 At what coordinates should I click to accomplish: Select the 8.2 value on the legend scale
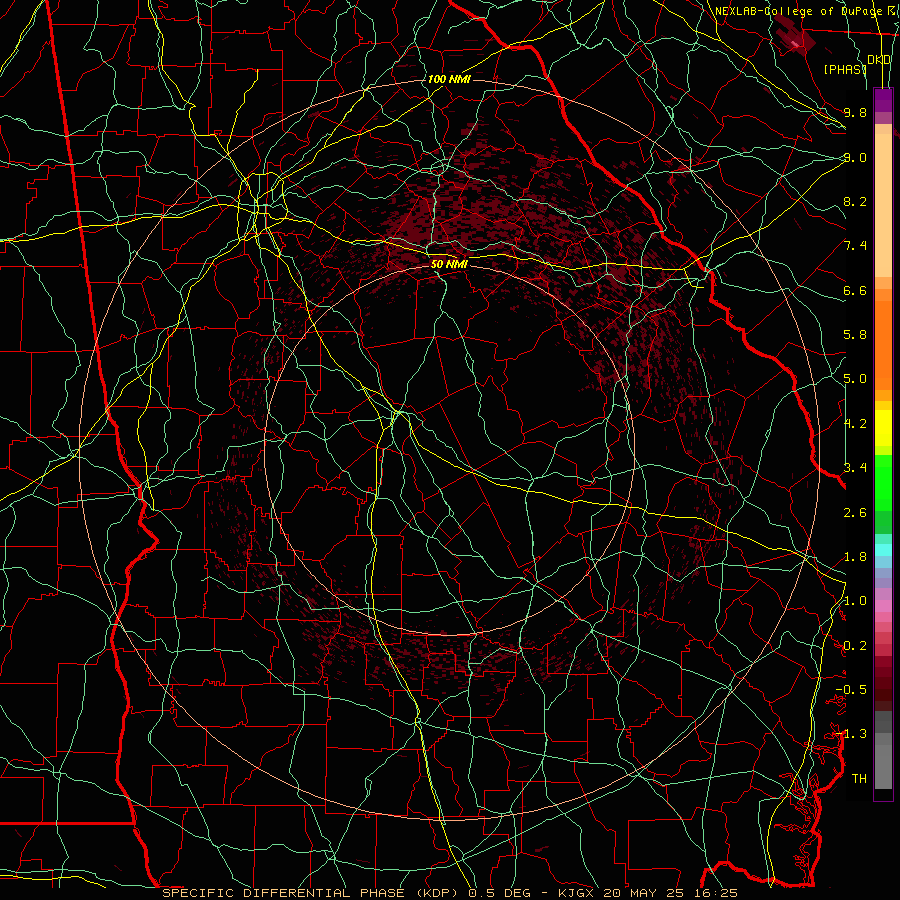(855, 201)
